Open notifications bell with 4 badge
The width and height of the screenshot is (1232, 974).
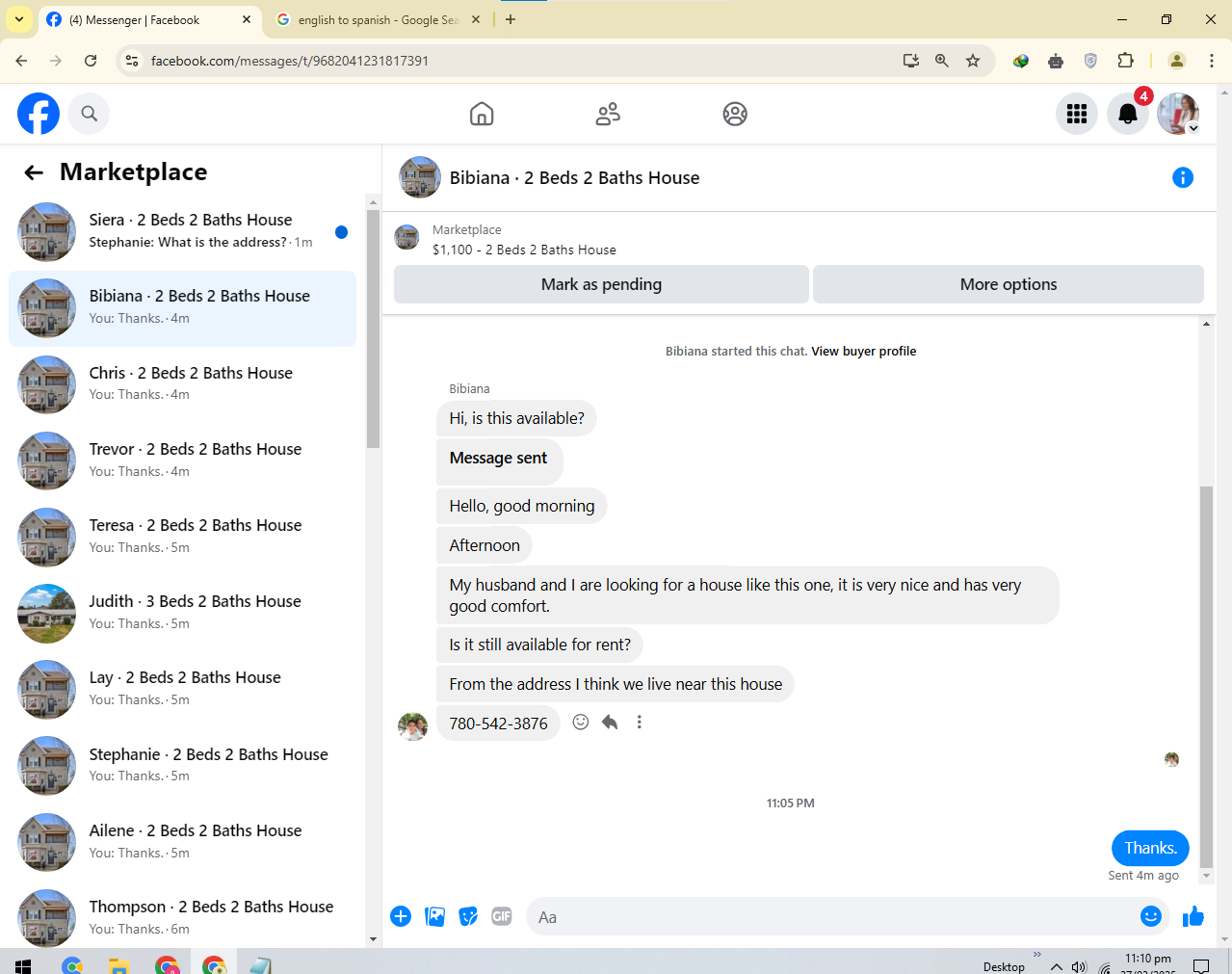pyautogui.click(x=1128, y=114)
